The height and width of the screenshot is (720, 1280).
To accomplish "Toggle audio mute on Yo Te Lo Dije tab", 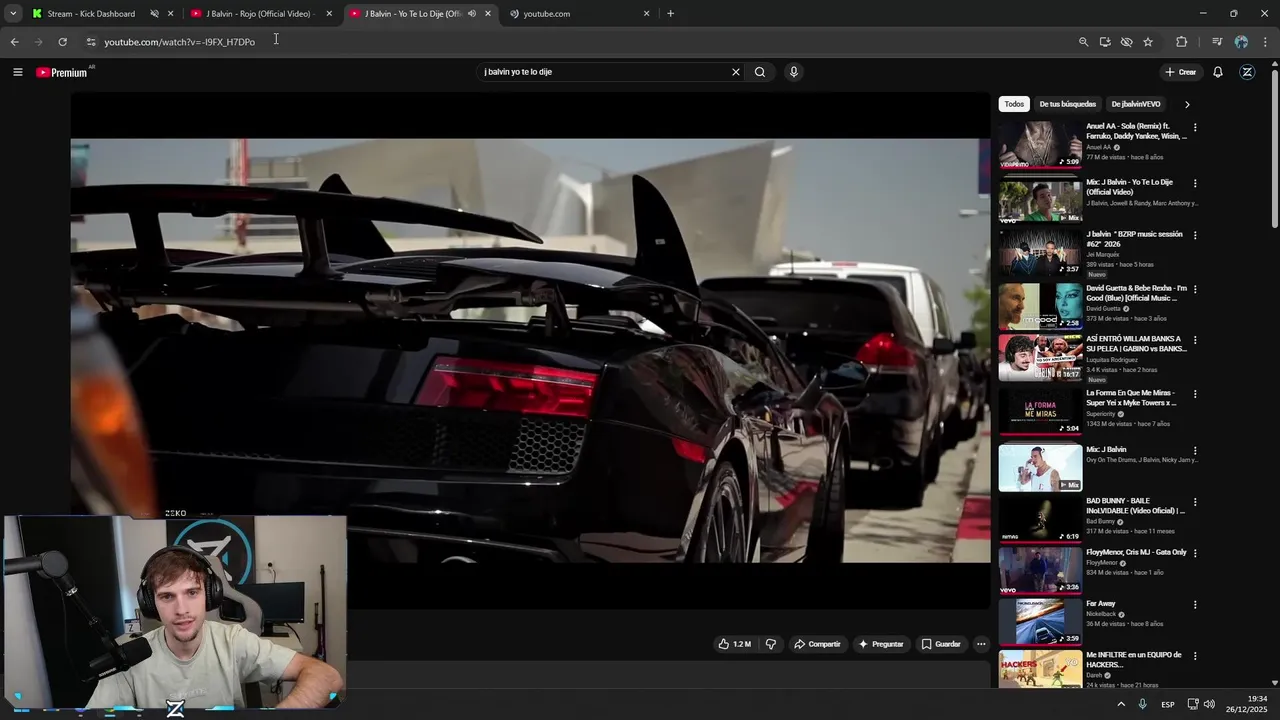I will (x=472, y=14).
